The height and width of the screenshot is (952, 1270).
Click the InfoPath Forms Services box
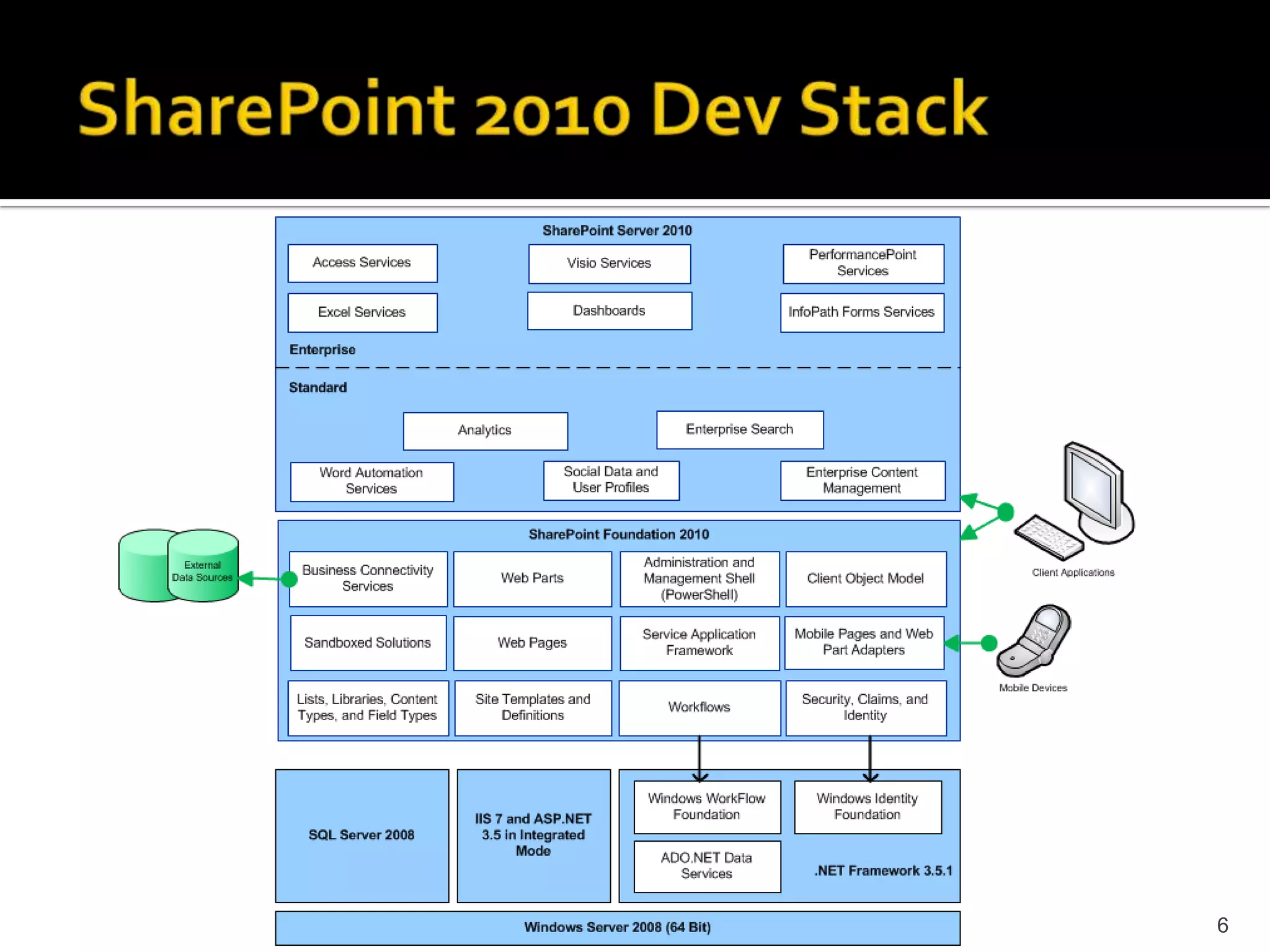click(861, 312)
